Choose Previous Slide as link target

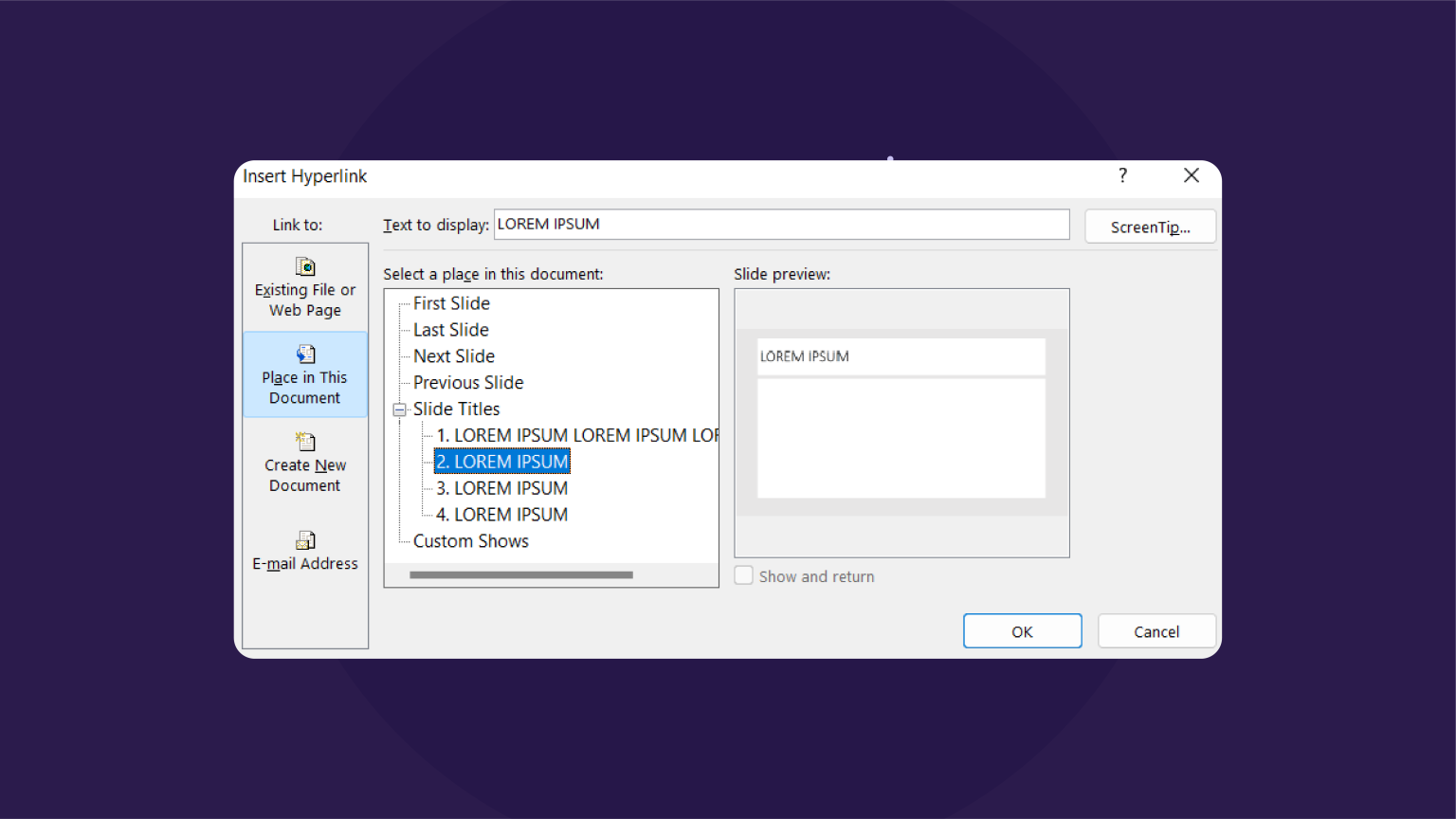[x=468, y=382]
